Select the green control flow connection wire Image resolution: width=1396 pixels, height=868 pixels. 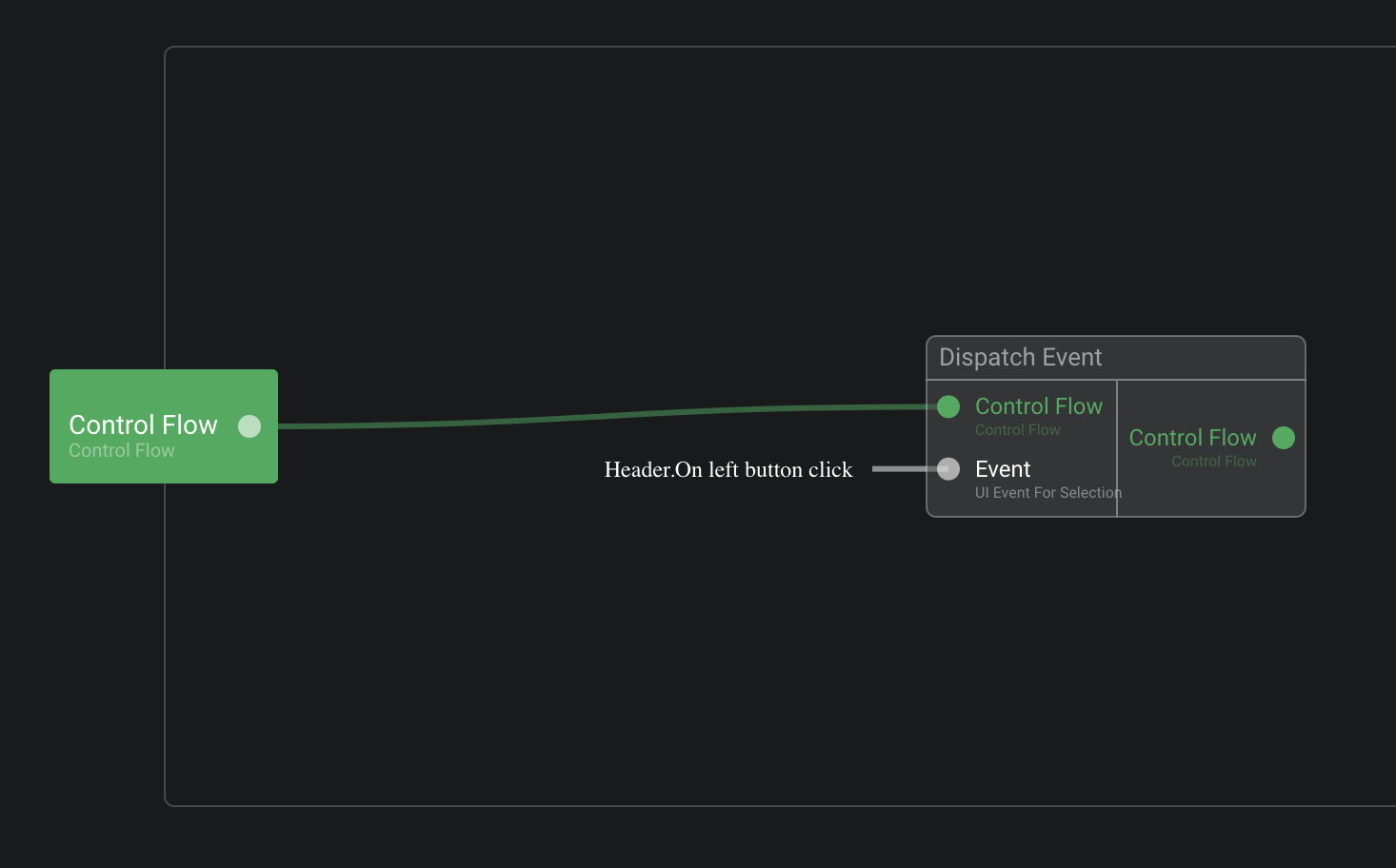(609, 416)
